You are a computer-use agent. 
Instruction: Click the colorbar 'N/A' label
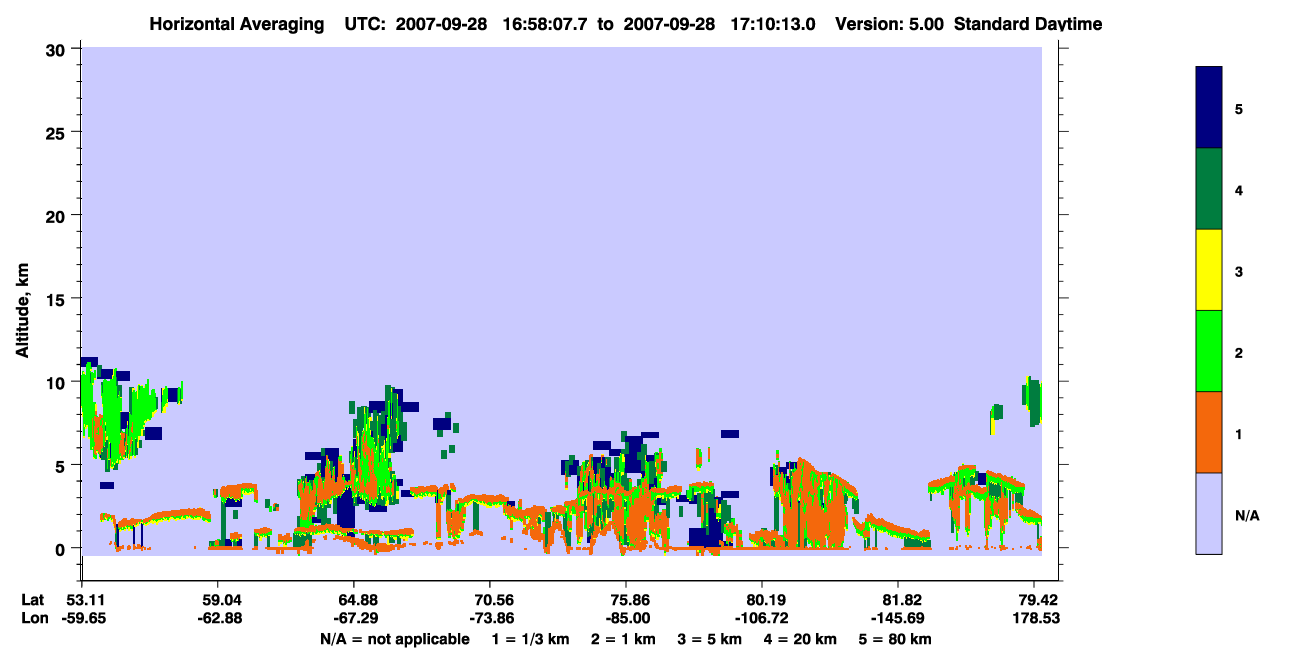(x=1246, y=516)
